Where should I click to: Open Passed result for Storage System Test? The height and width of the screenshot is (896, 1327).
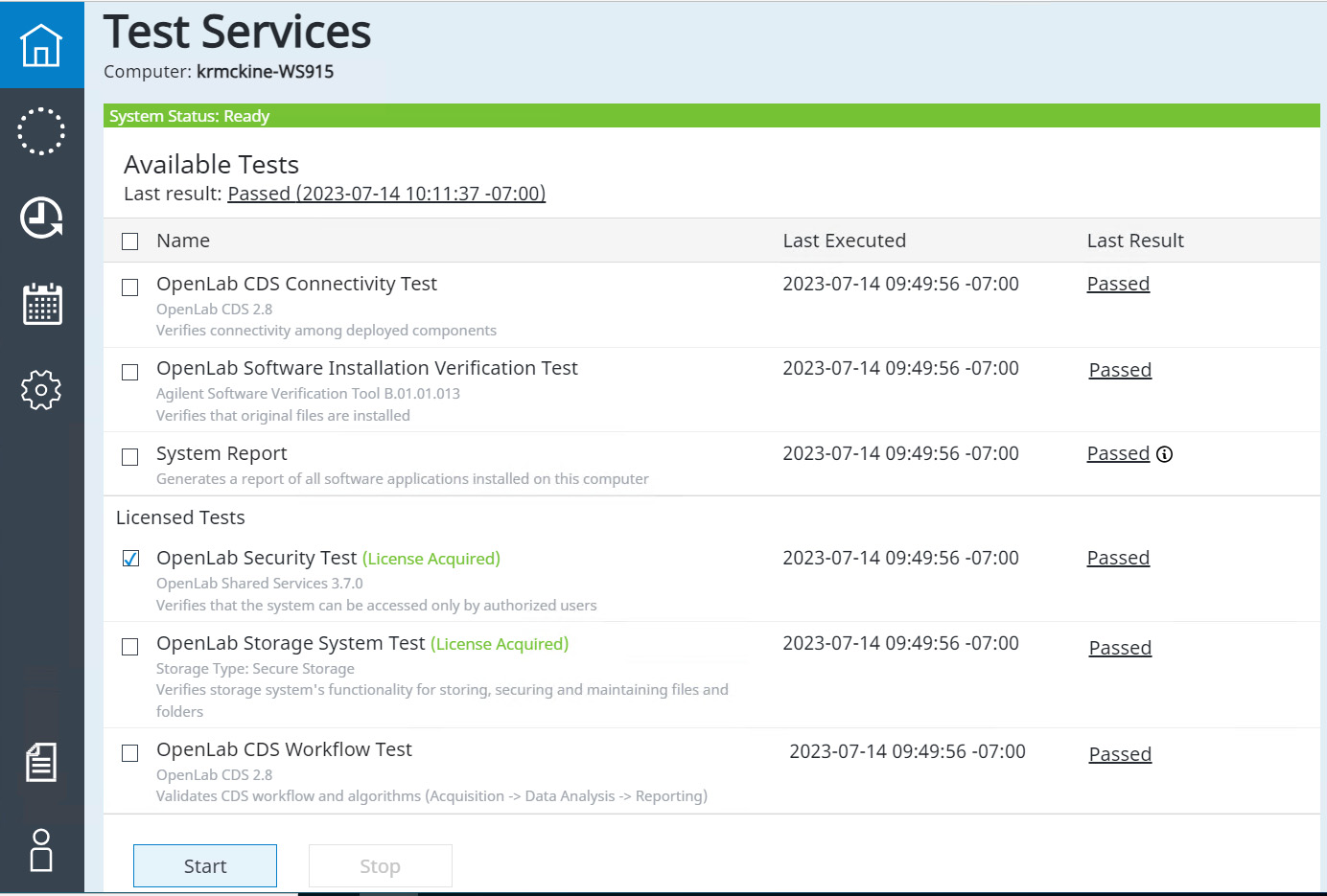1120,648
